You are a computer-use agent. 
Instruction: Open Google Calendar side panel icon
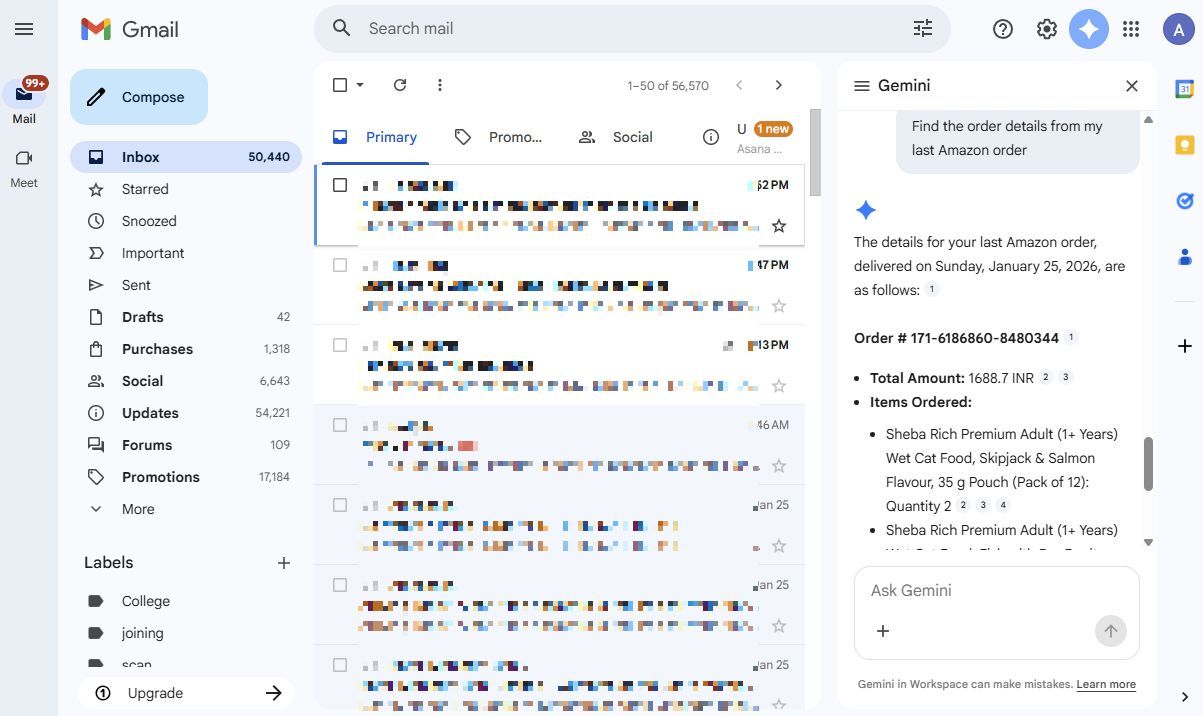point(1184,89)
